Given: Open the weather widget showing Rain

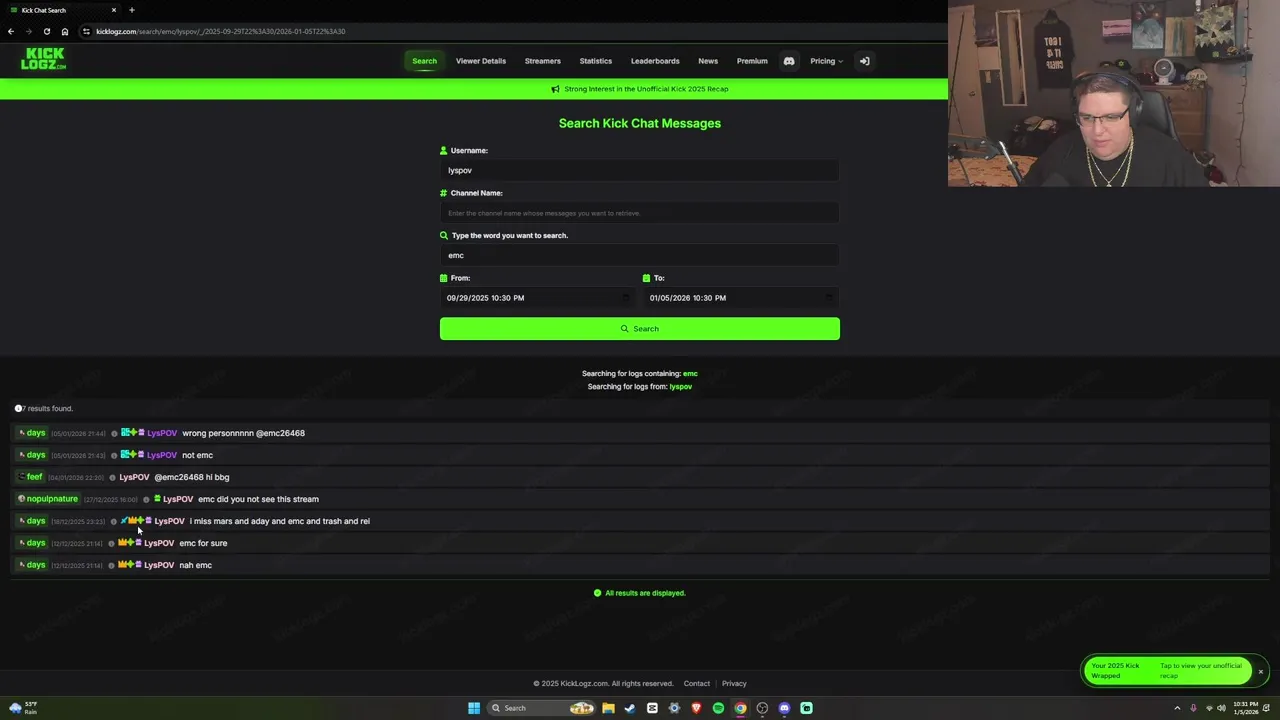Looking at the screenshot, I should [22, 708].
